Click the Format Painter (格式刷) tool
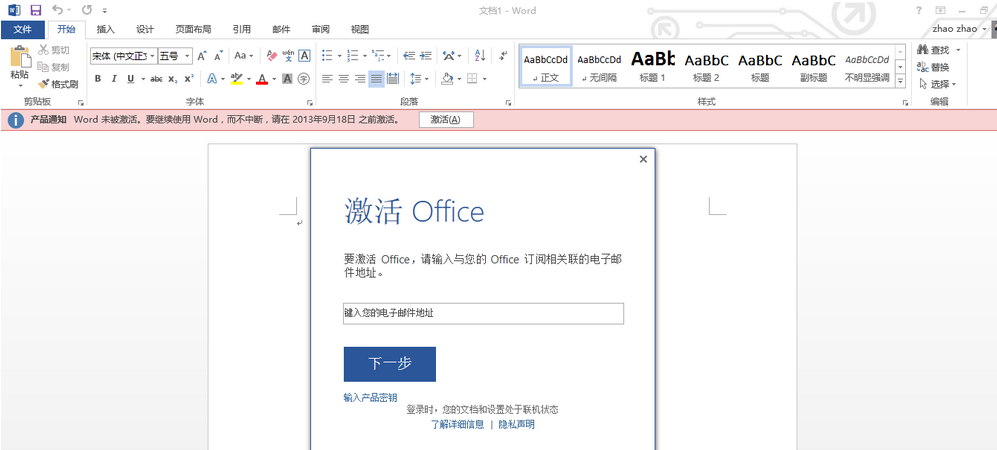Screen dimensions: 997x450 [x=58, y=84]
